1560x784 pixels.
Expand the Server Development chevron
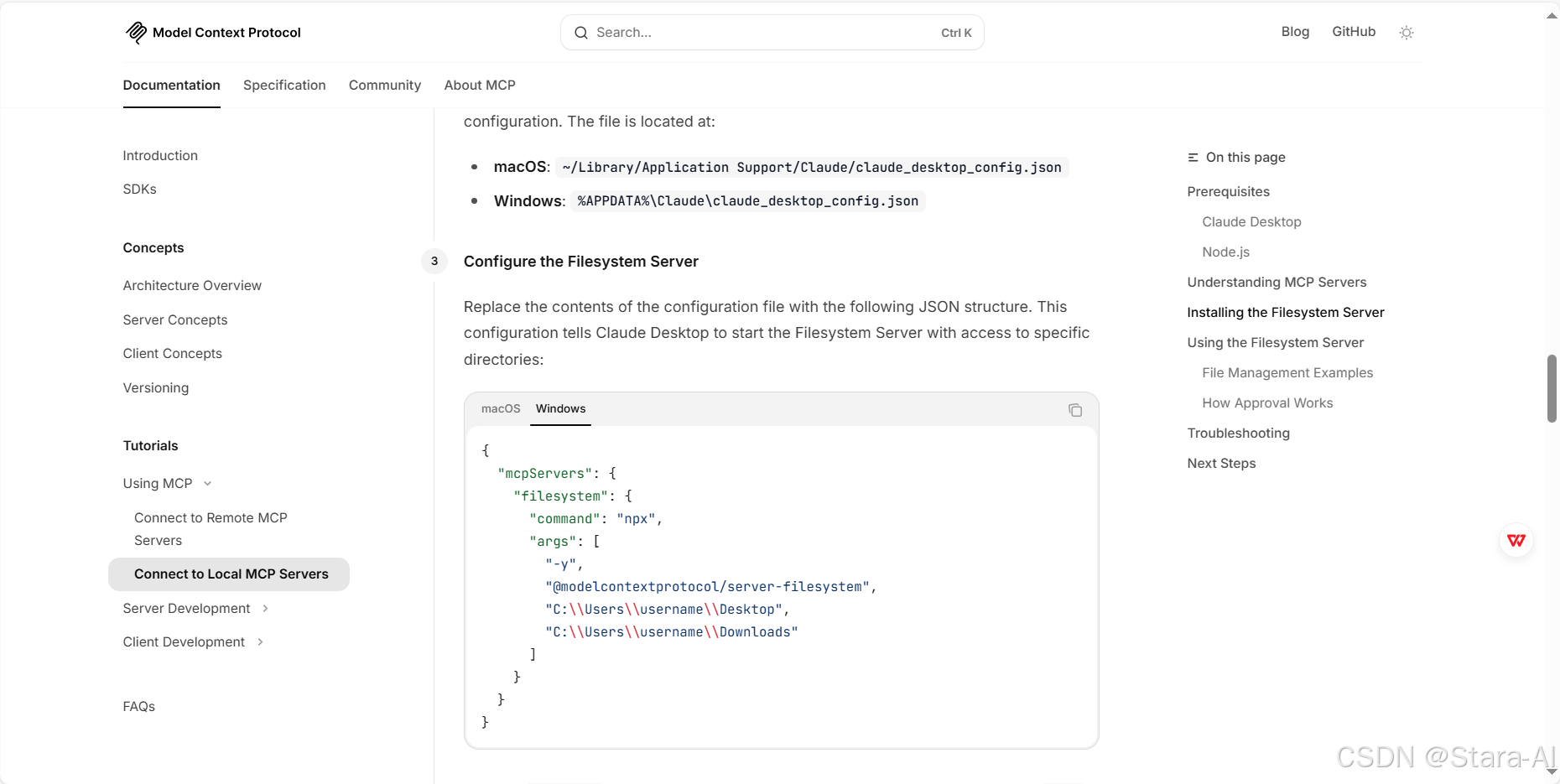click(265, 609)
